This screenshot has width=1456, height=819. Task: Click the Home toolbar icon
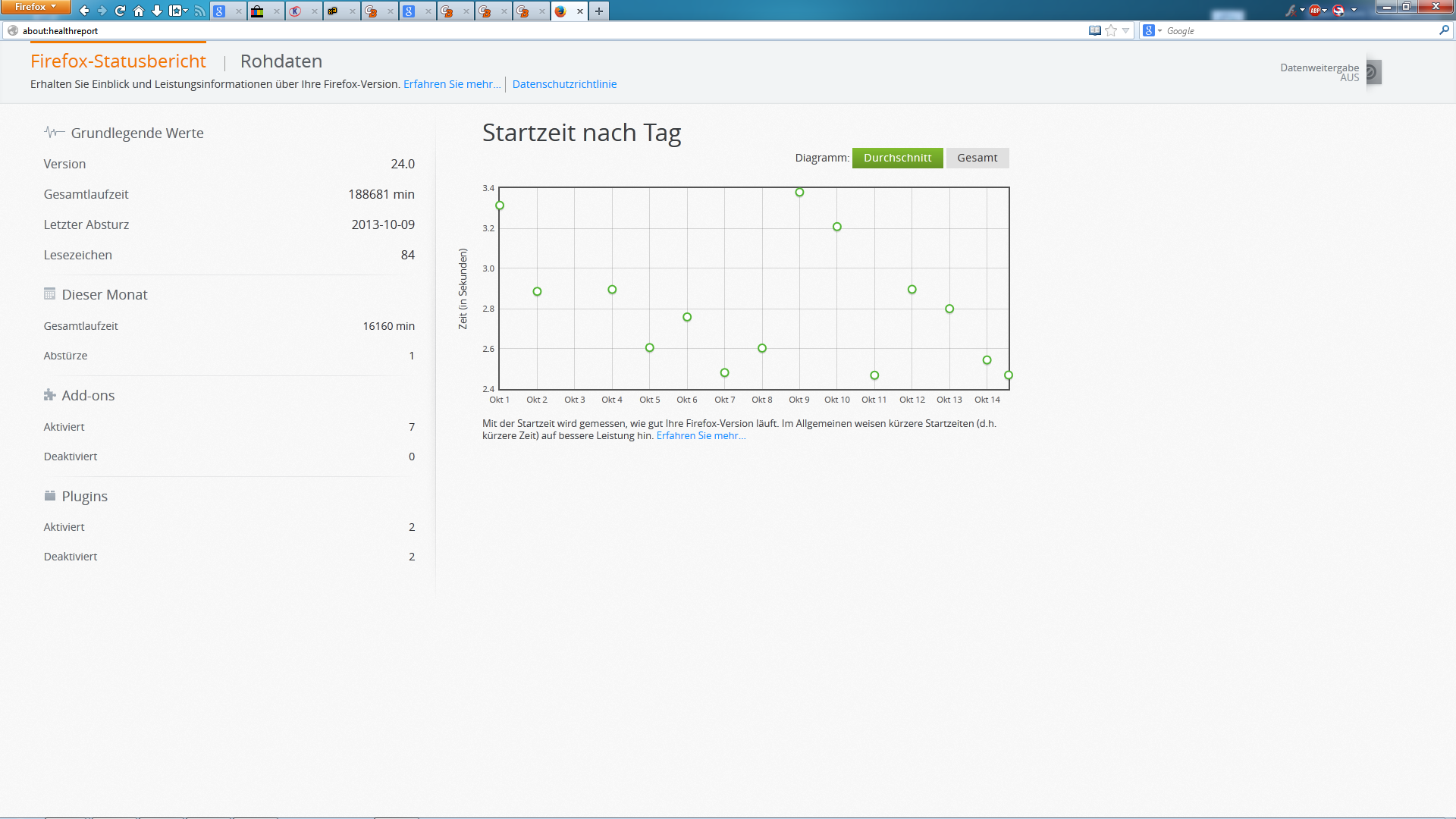139,11
